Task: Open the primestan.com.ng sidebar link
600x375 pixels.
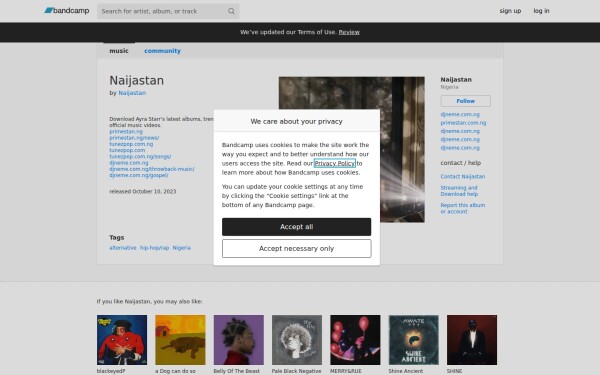Action: tap(463, 123)
